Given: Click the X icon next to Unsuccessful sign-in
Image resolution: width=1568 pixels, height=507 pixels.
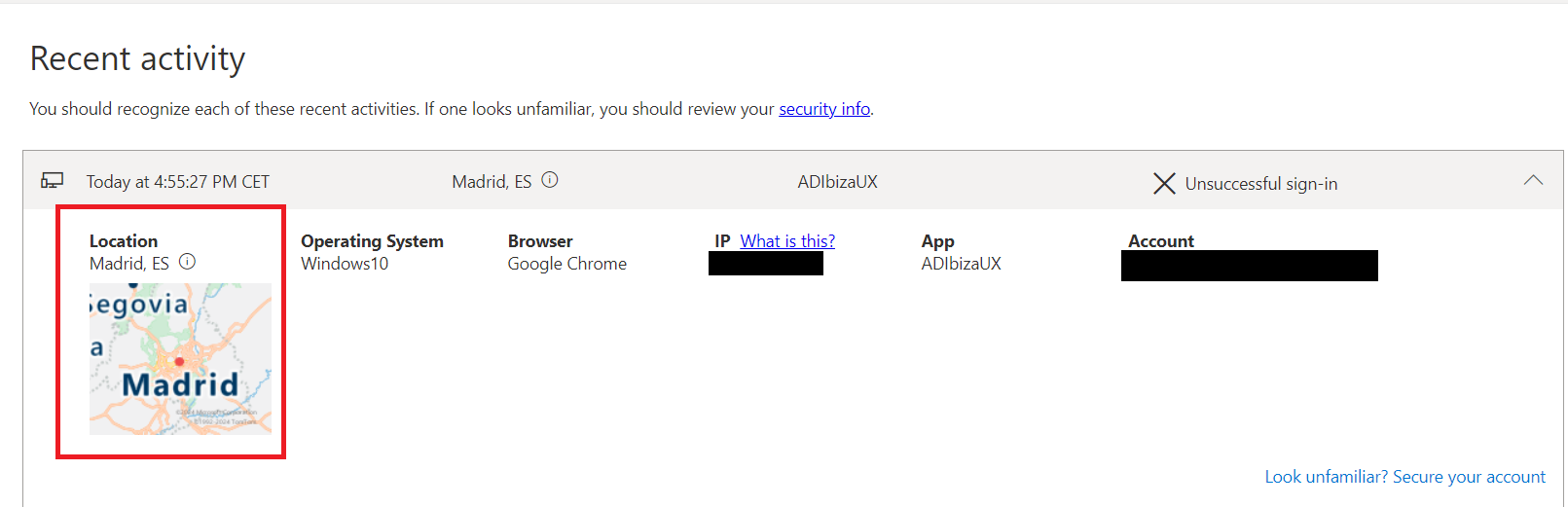Looking at the screenshot, I should point(1164,183).
